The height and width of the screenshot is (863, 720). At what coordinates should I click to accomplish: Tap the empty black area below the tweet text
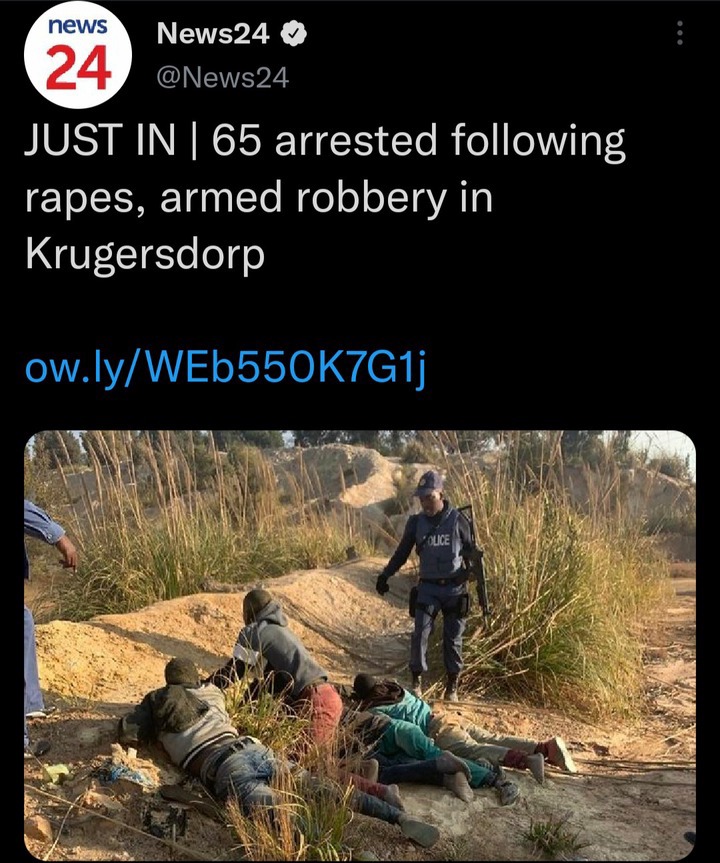pos(360,308)
